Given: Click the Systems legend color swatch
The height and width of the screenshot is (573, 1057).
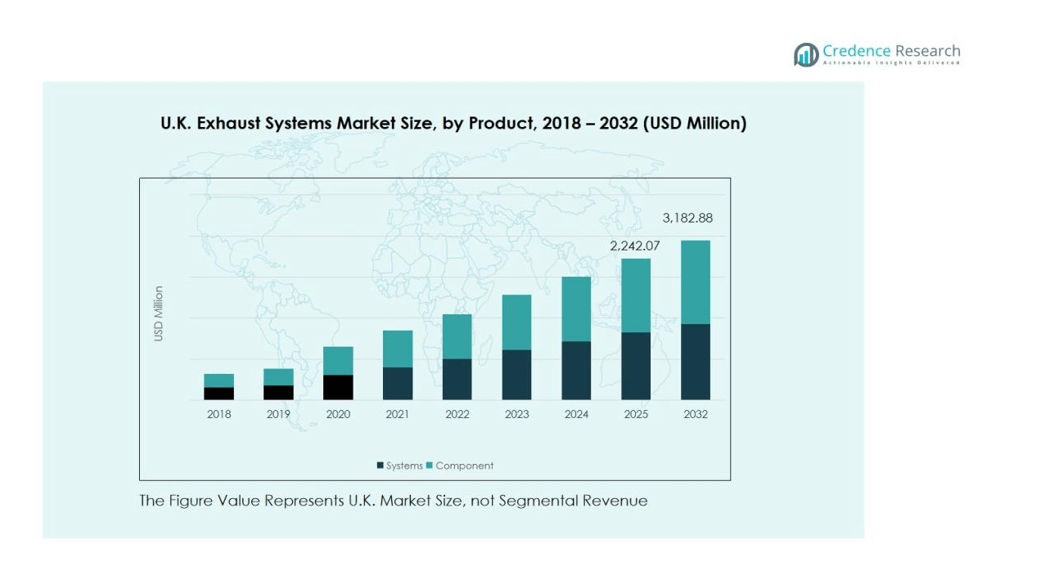Looking at the screenshot, I should pos(380,466).
